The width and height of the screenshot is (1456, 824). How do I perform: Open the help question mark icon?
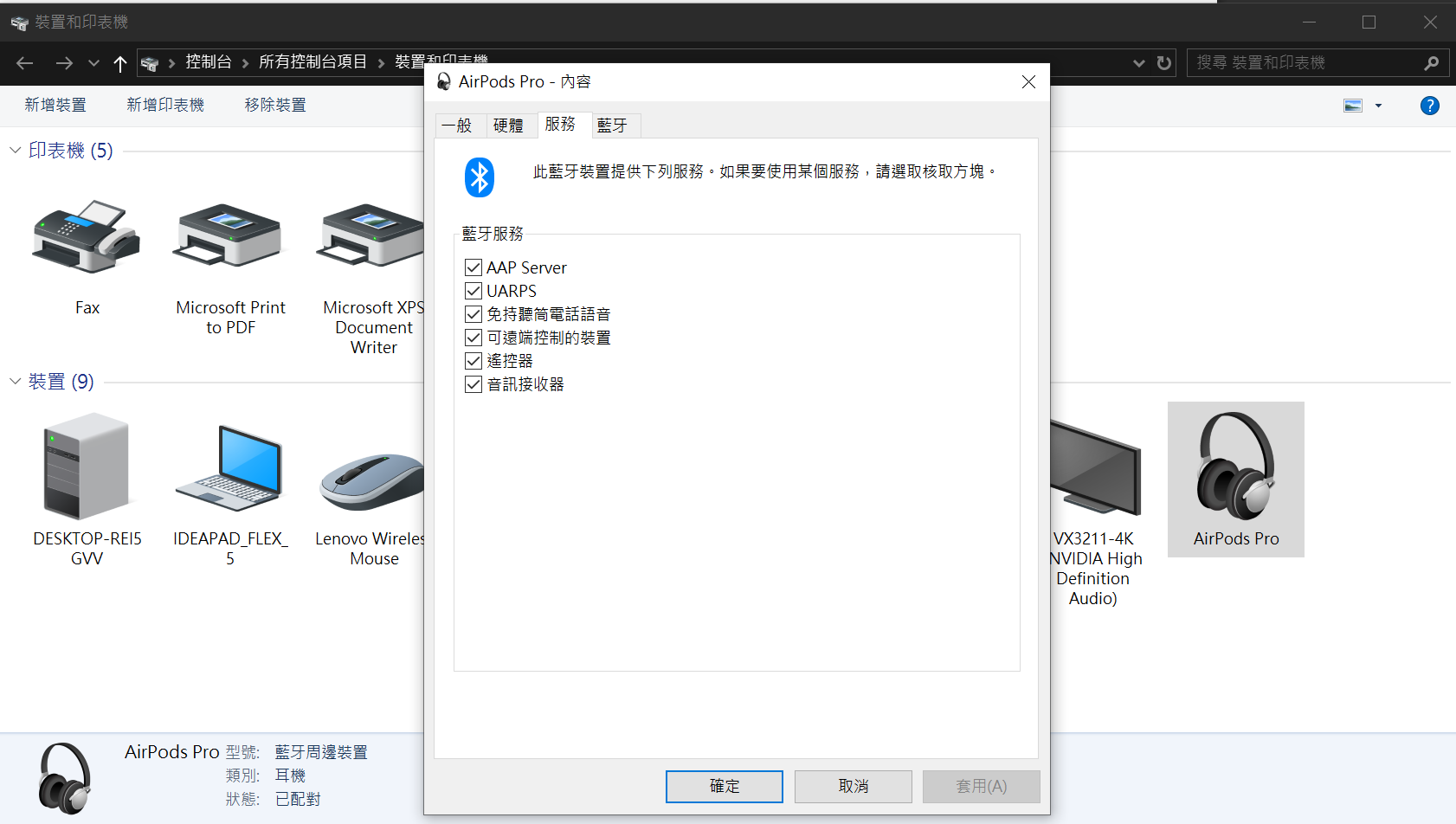click(1429, 106)
